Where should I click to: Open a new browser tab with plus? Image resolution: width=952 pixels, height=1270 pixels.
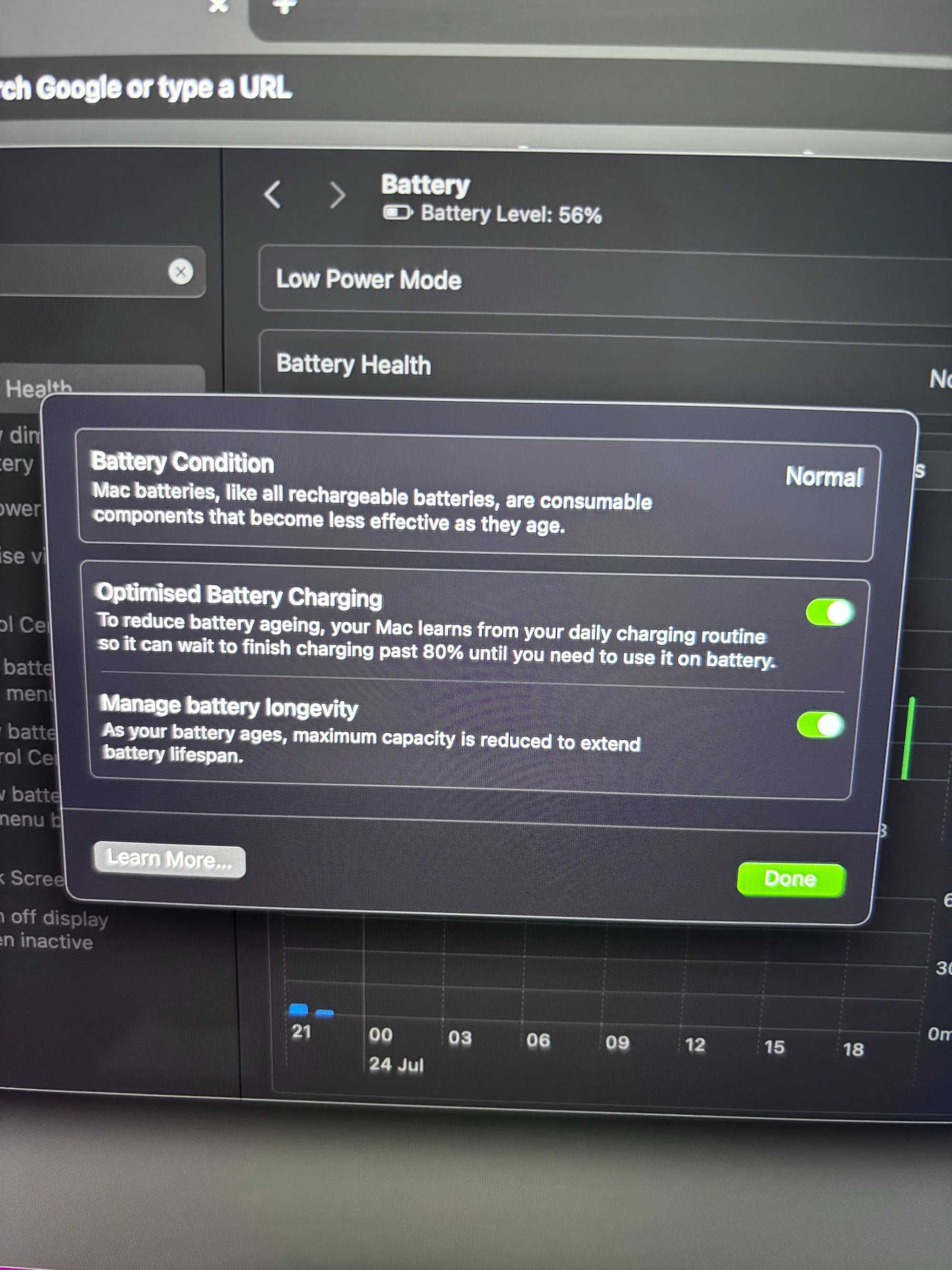pyautogui.click(x=285, y=6)
